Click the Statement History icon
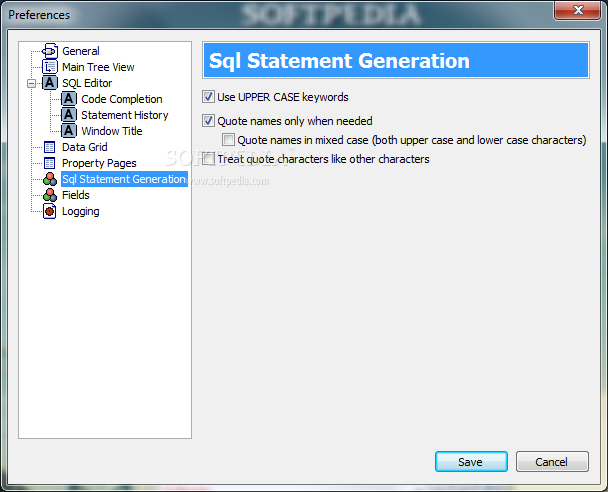 tap(69, 115)
